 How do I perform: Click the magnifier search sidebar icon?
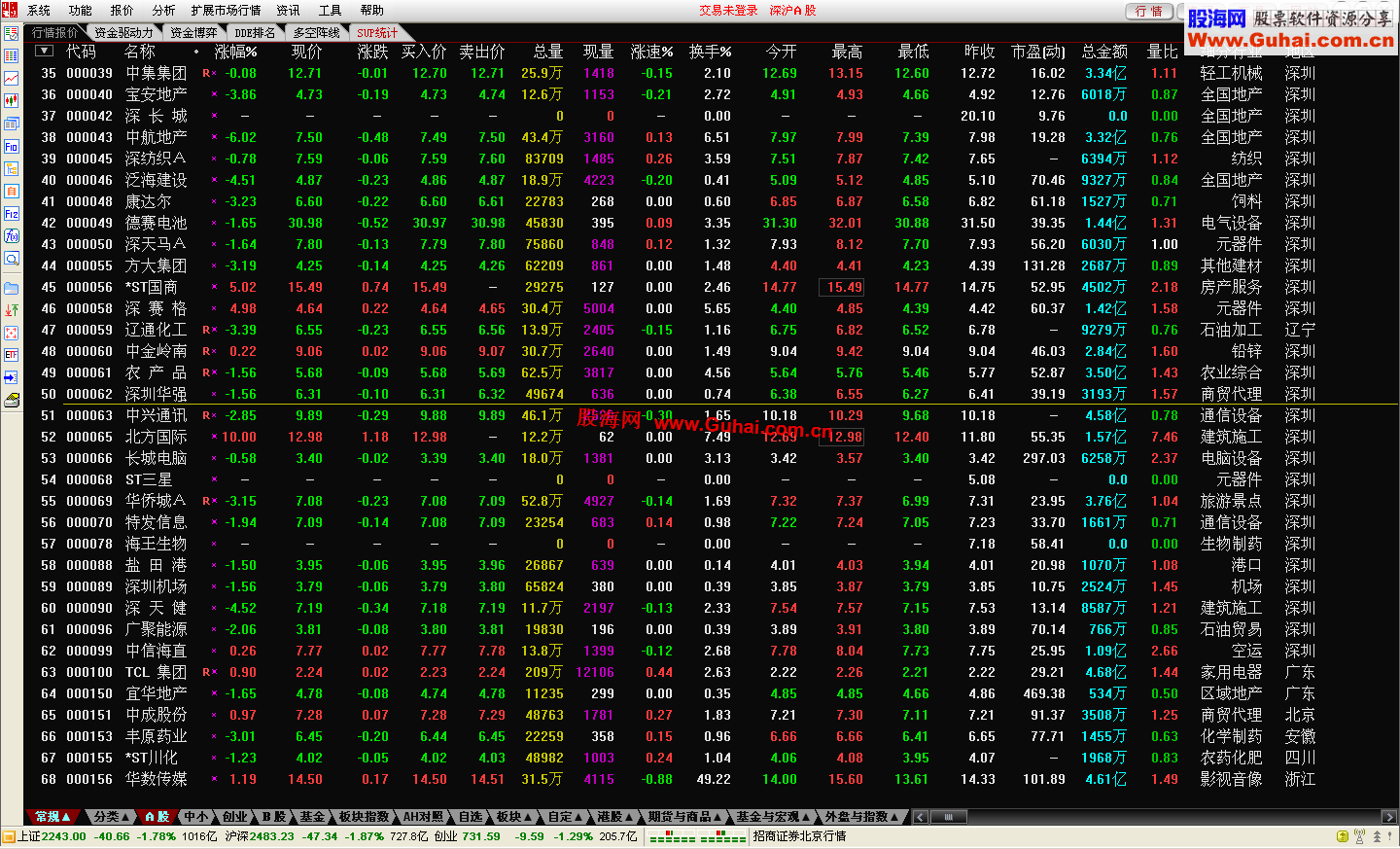12,258
